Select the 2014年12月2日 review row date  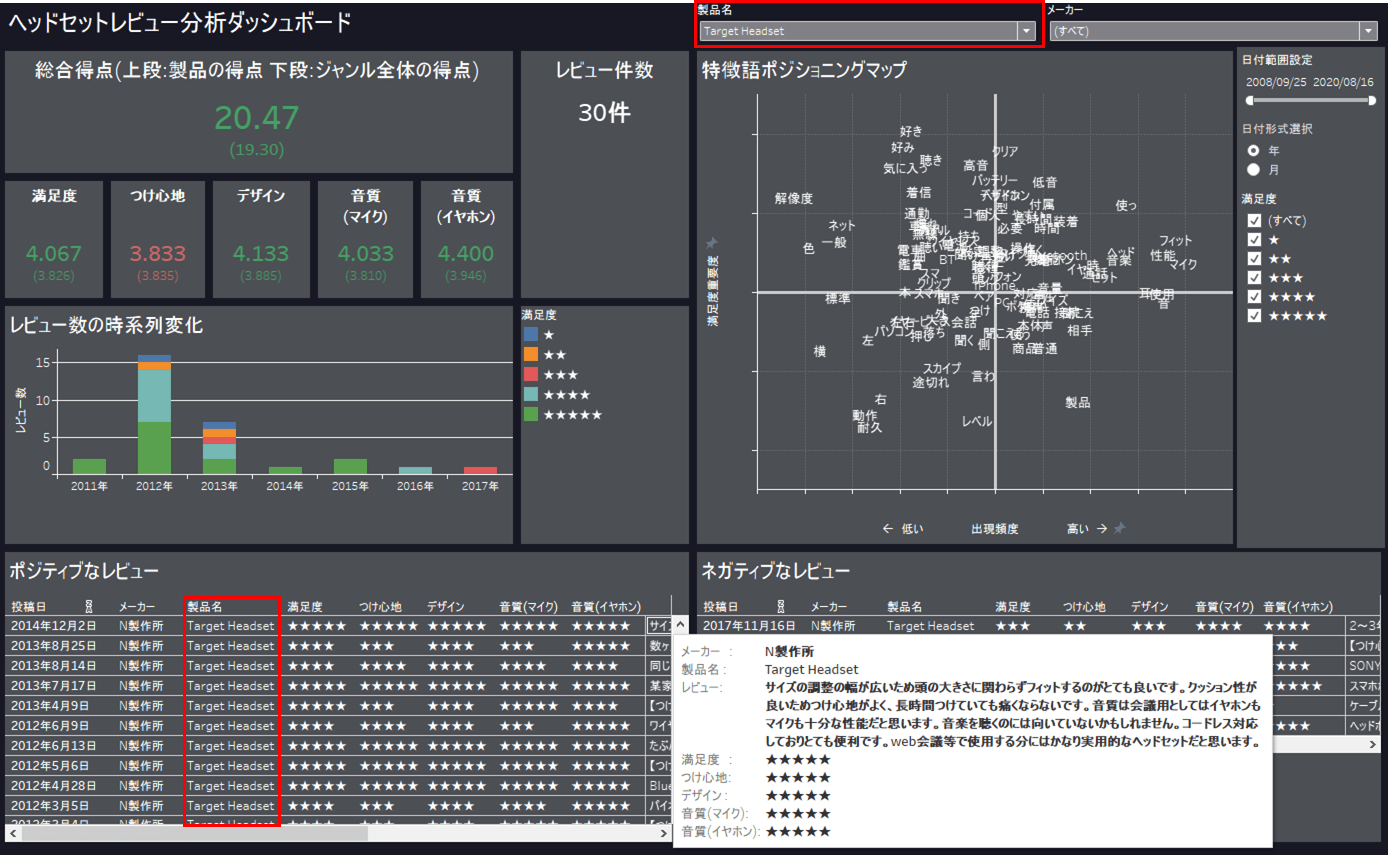(x=54, y=626)
